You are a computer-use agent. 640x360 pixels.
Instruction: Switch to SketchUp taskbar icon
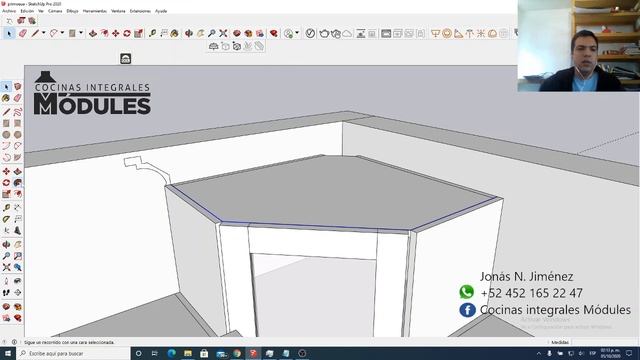[x=253, y=353]
